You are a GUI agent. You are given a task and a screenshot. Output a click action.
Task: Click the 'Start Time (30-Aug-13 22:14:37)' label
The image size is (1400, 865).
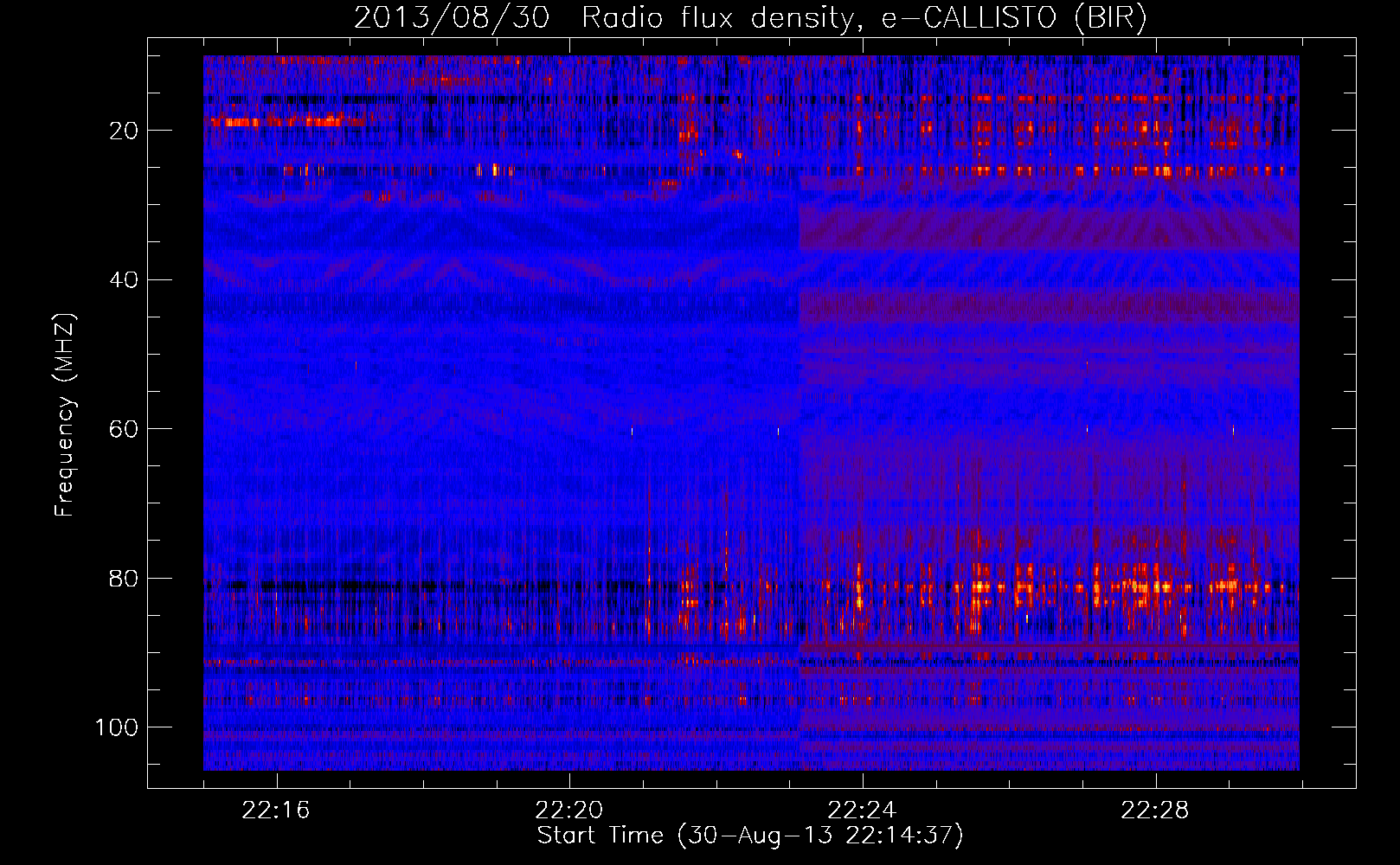tap(750, 836)
